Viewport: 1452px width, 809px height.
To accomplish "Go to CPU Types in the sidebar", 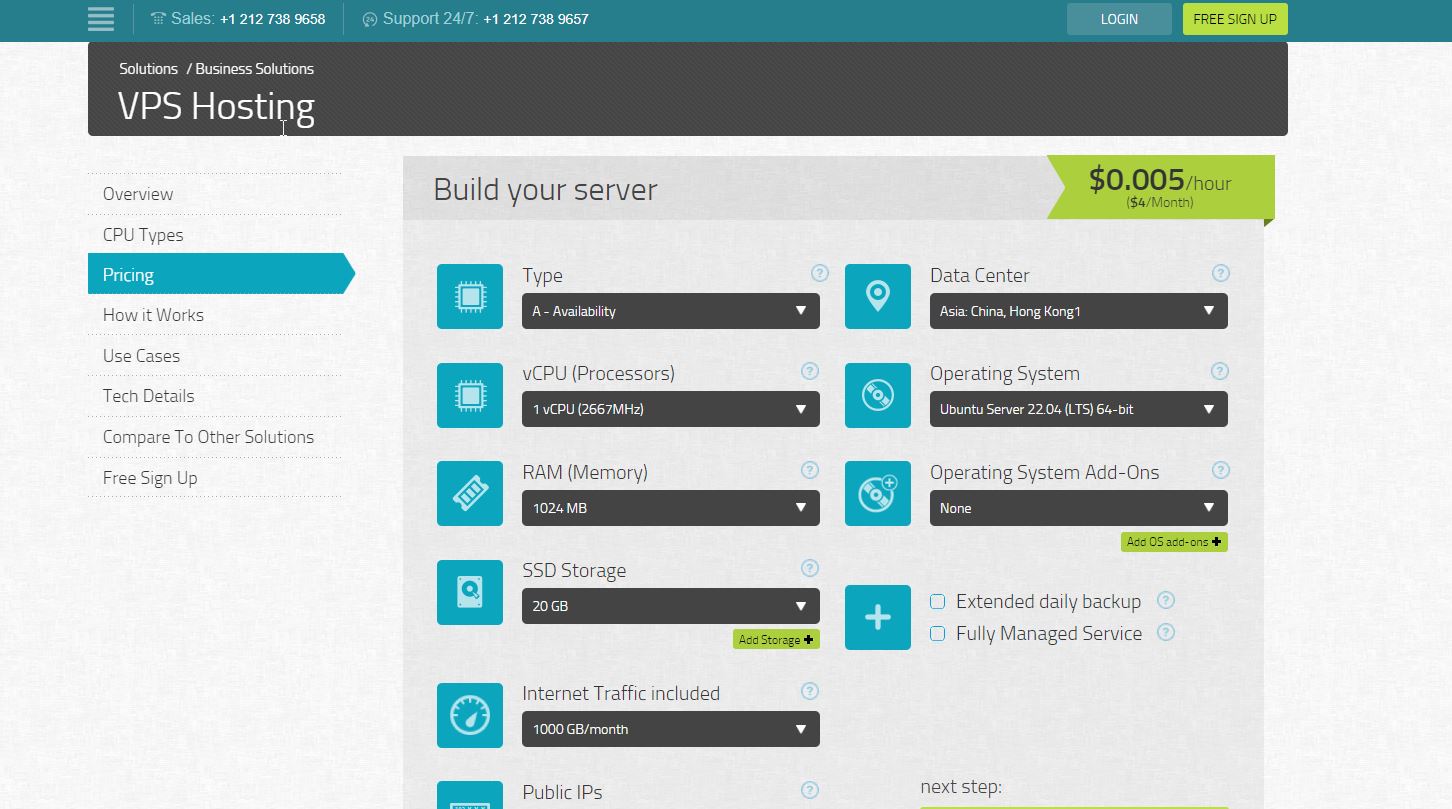I will pyautogui.click(x=143, y=235).
